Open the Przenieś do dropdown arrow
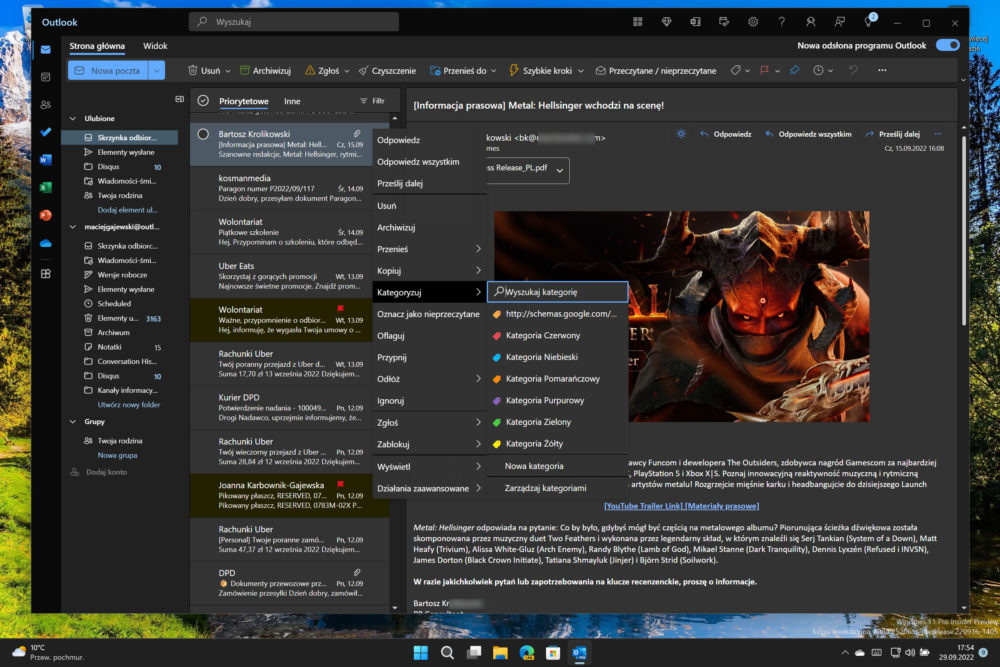The width and height of the screenshot is (1000, 667). (494, 71)
